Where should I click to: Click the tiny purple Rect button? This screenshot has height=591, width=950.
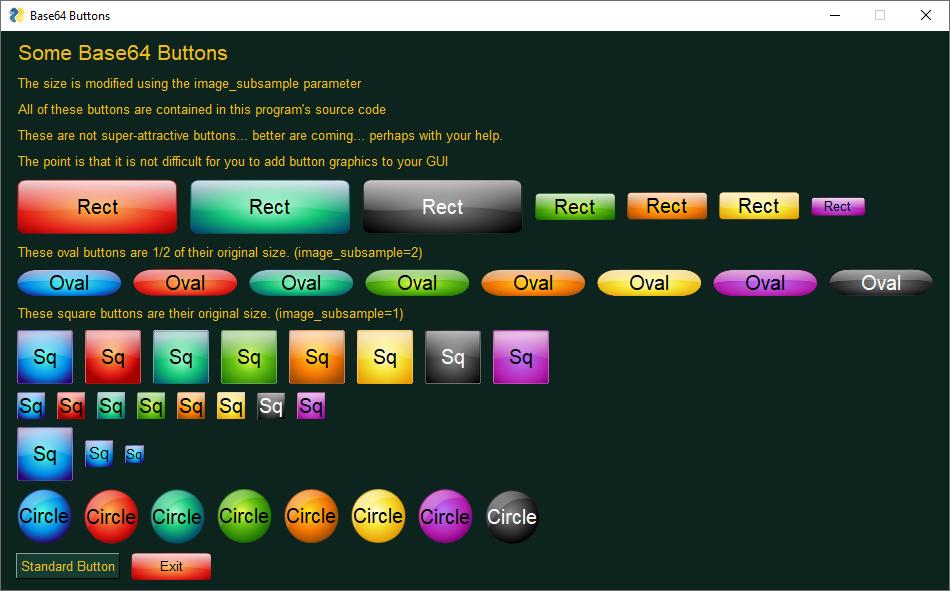point(838,207)
